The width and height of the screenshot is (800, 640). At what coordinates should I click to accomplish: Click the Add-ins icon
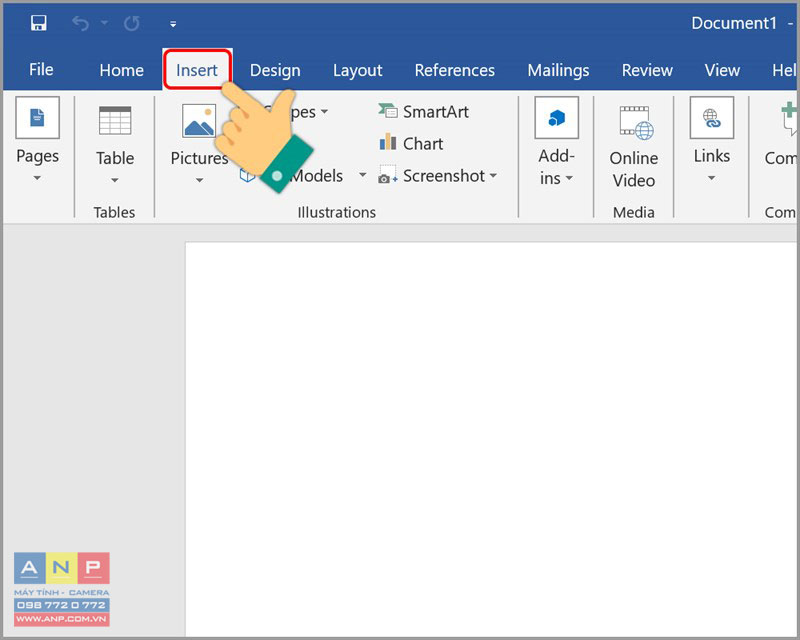click(557, 118)
